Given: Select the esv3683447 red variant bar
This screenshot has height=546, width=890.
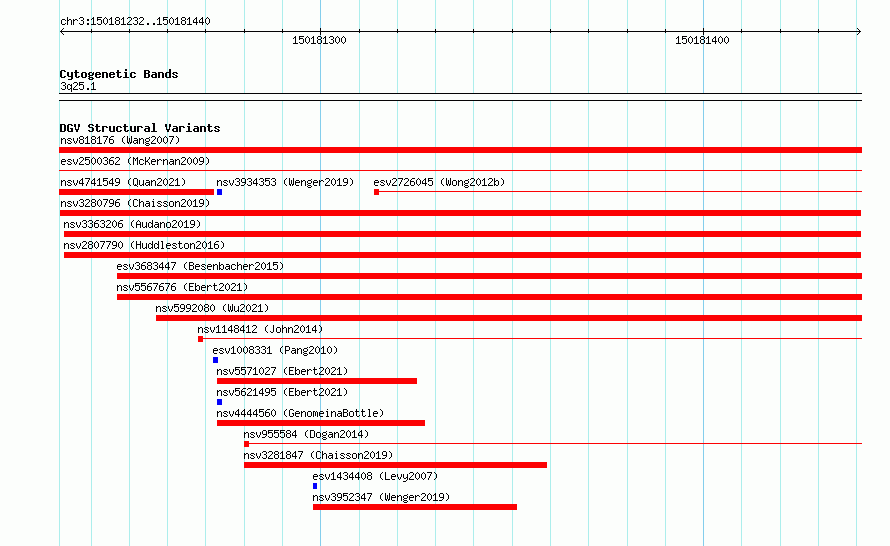Looking at the screenshot, I should point(489,276).
